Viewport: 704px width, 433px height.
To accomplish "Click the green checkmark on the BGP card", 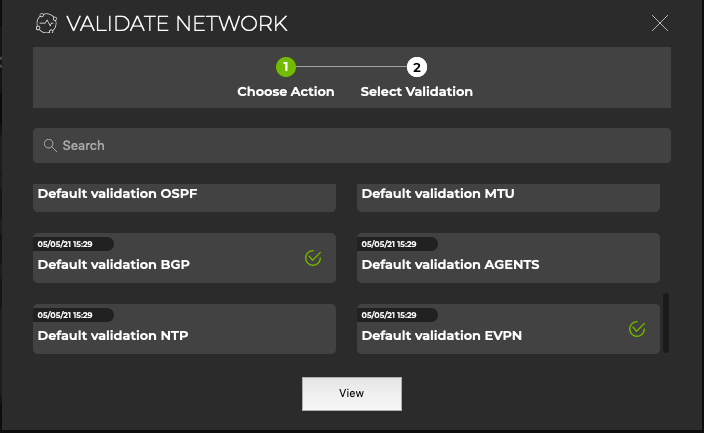I will coord(313,258).
